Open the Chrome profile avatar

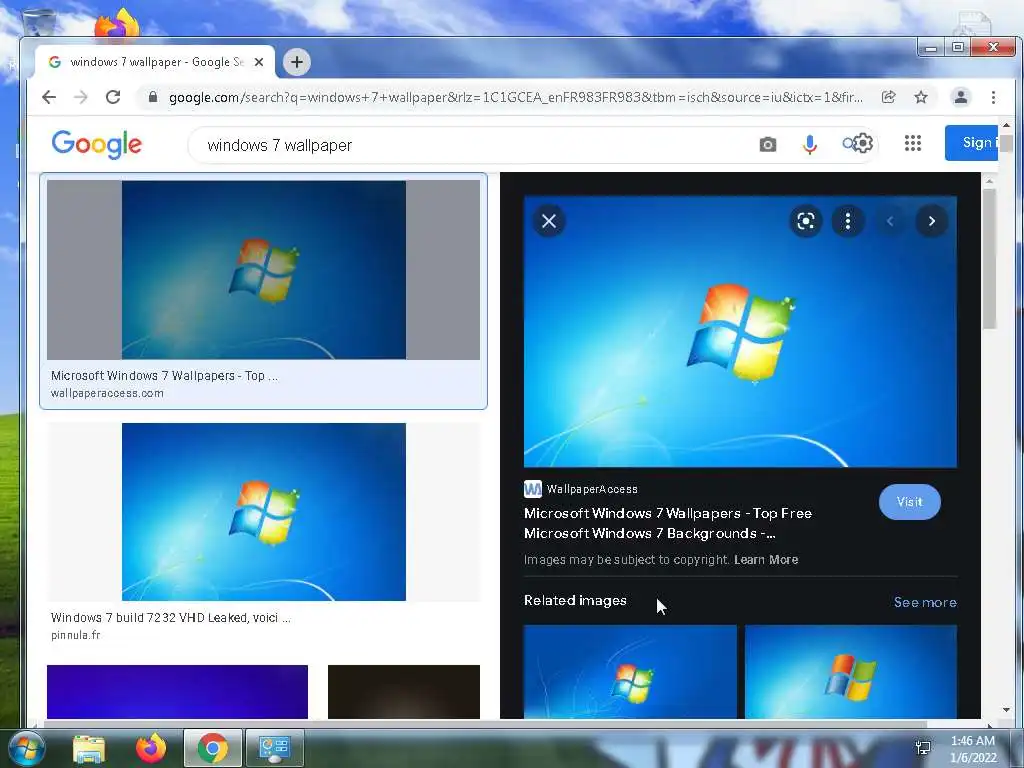coord(961,97)
